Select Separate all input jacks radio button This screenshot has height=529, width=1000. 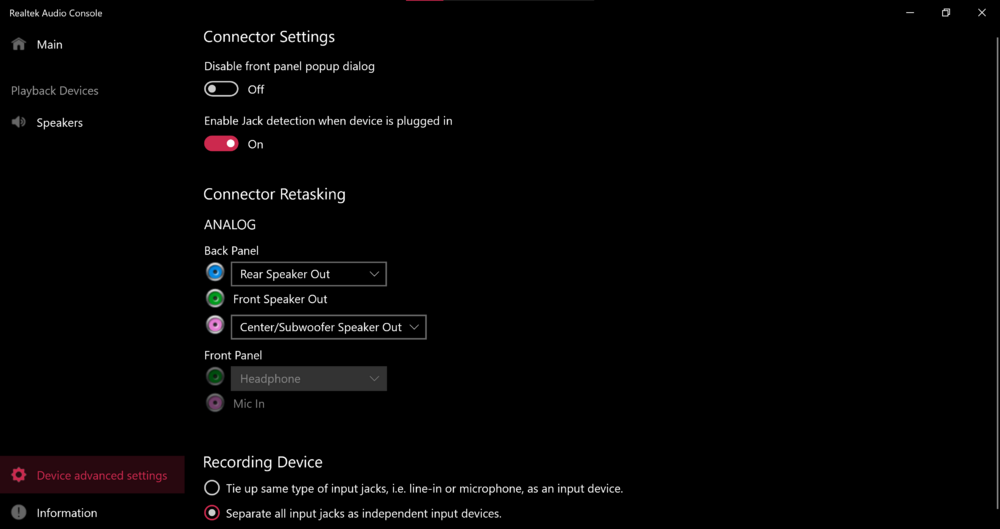pos(212,513)
